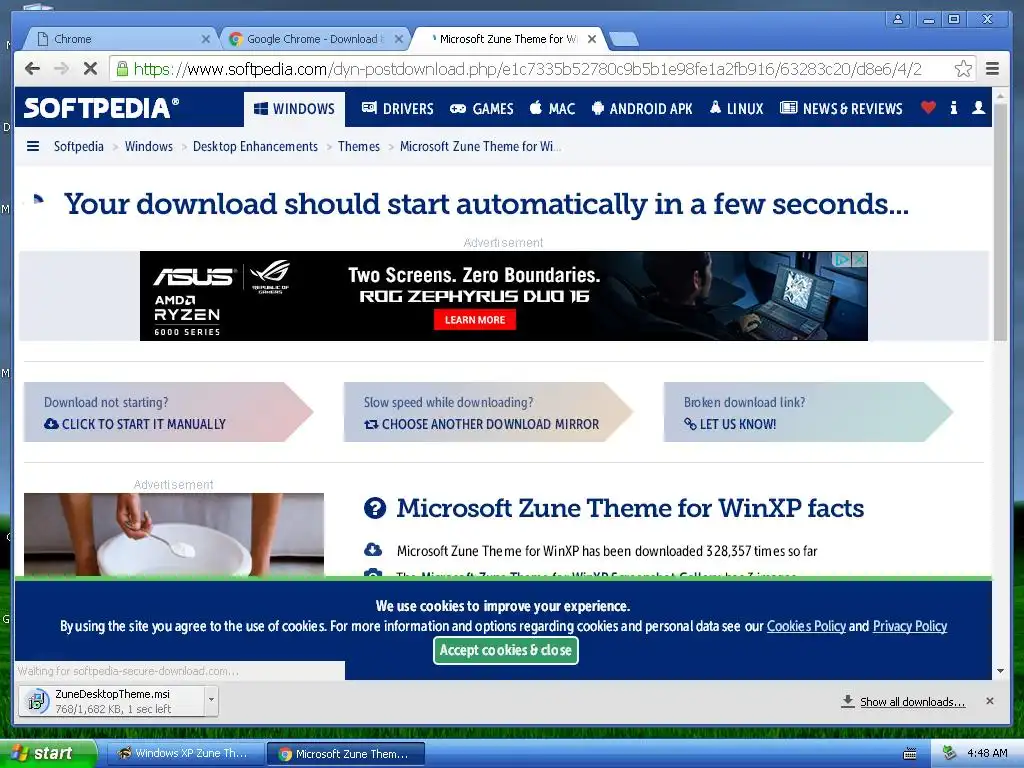
Task: Click scrollbar up arrow
Action: click(1000, 95)
